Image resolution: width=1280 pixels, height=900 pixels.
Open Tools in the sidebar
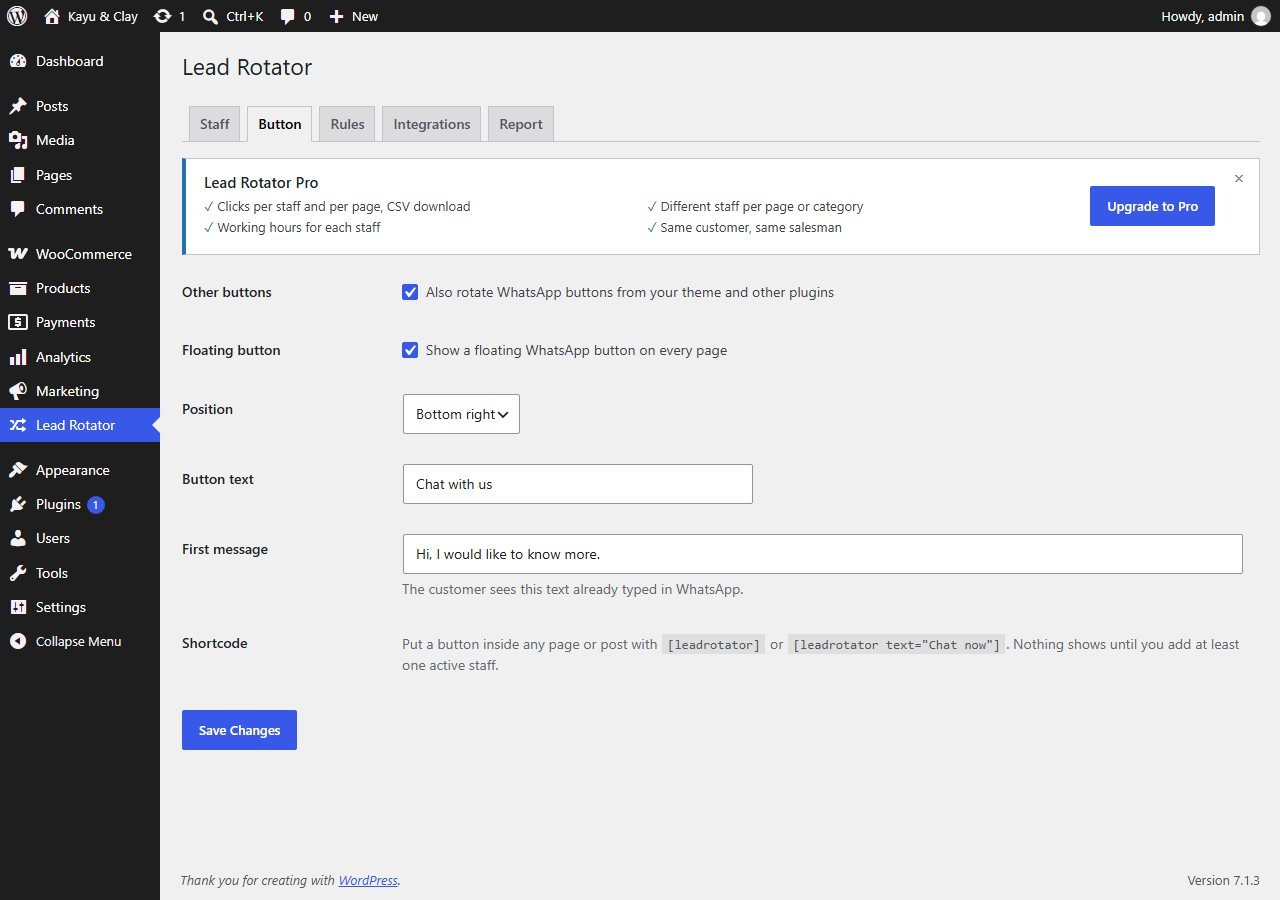click(x=80, y=573)
